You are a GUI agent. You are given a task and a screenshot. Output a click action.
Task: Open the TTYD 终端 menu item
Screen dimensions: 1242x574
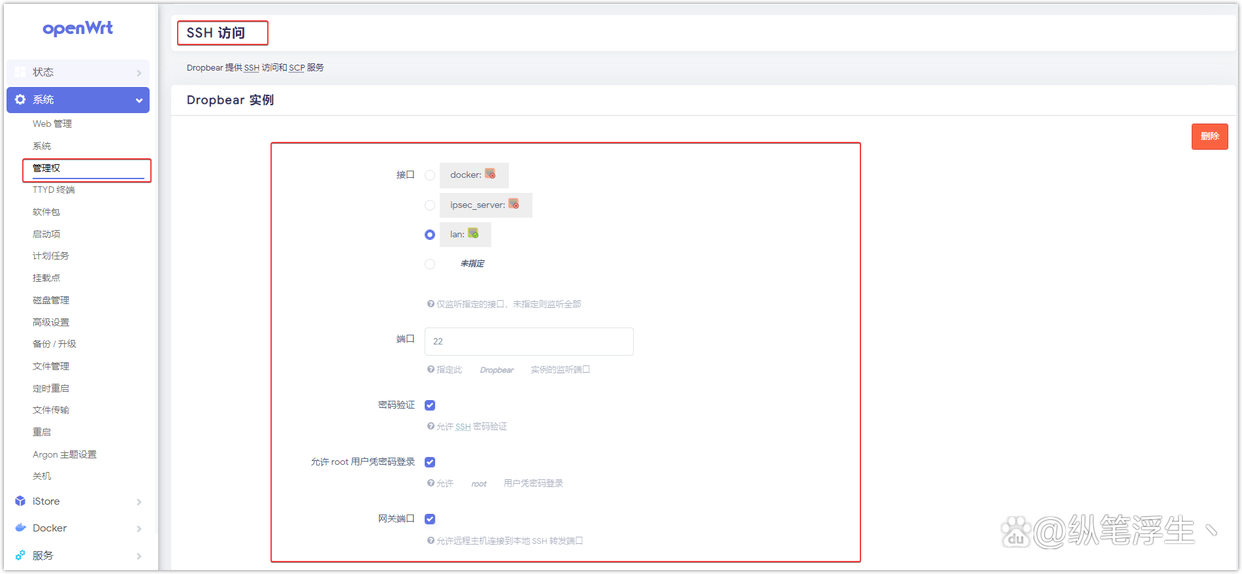pos(54,190)
